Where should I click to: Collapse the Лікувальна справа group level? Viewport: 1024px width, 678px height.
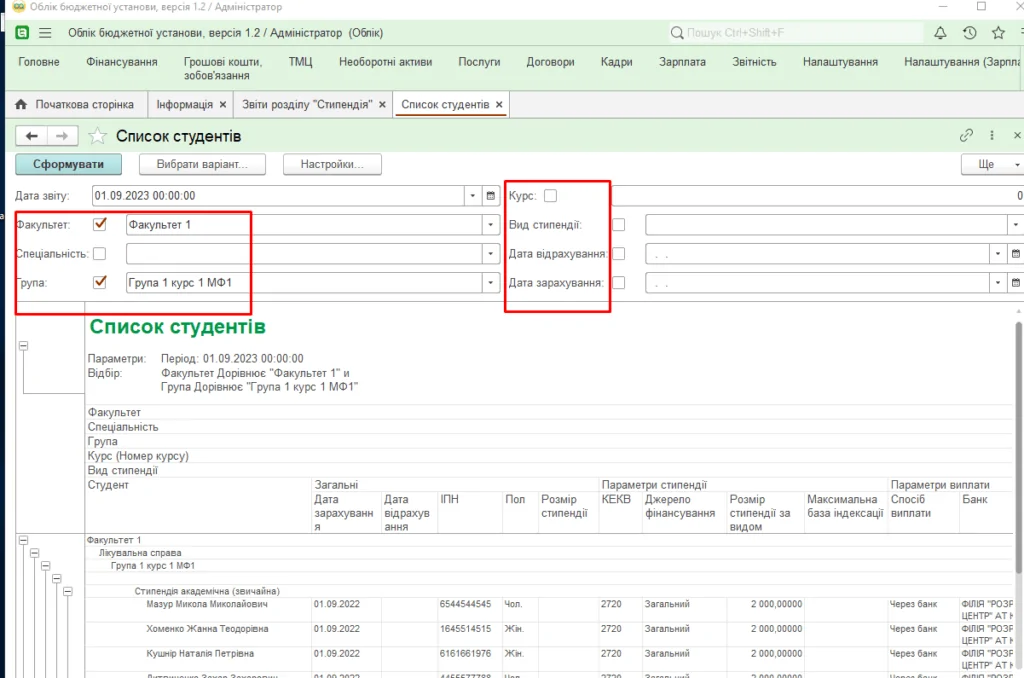[35, 553]
